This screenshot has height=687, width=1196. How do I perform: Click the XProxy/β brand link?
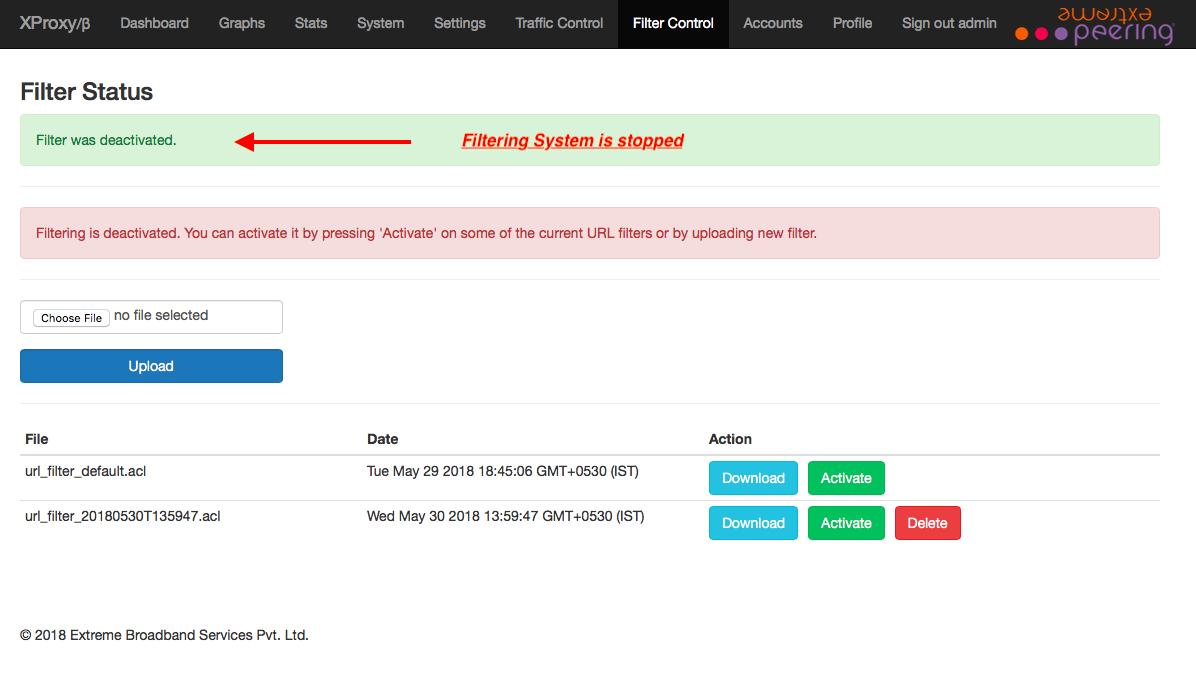pos(55,23)
